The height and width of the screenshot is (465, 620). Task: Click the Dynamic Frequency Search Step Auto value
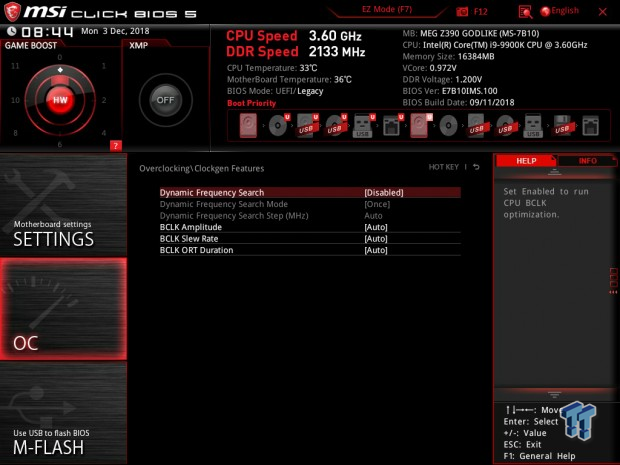pos(373,215)
